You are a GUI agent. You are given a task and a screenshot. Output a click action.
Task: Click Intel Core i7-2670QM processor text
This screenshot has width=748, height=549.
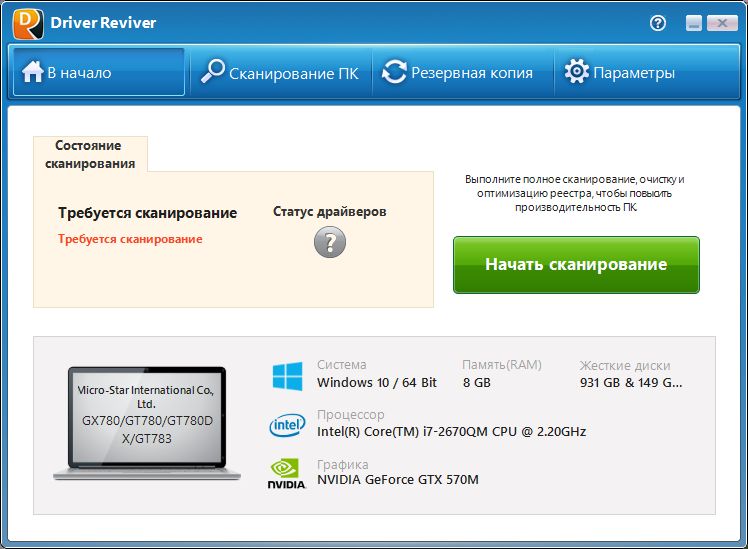tap(451, 432)
